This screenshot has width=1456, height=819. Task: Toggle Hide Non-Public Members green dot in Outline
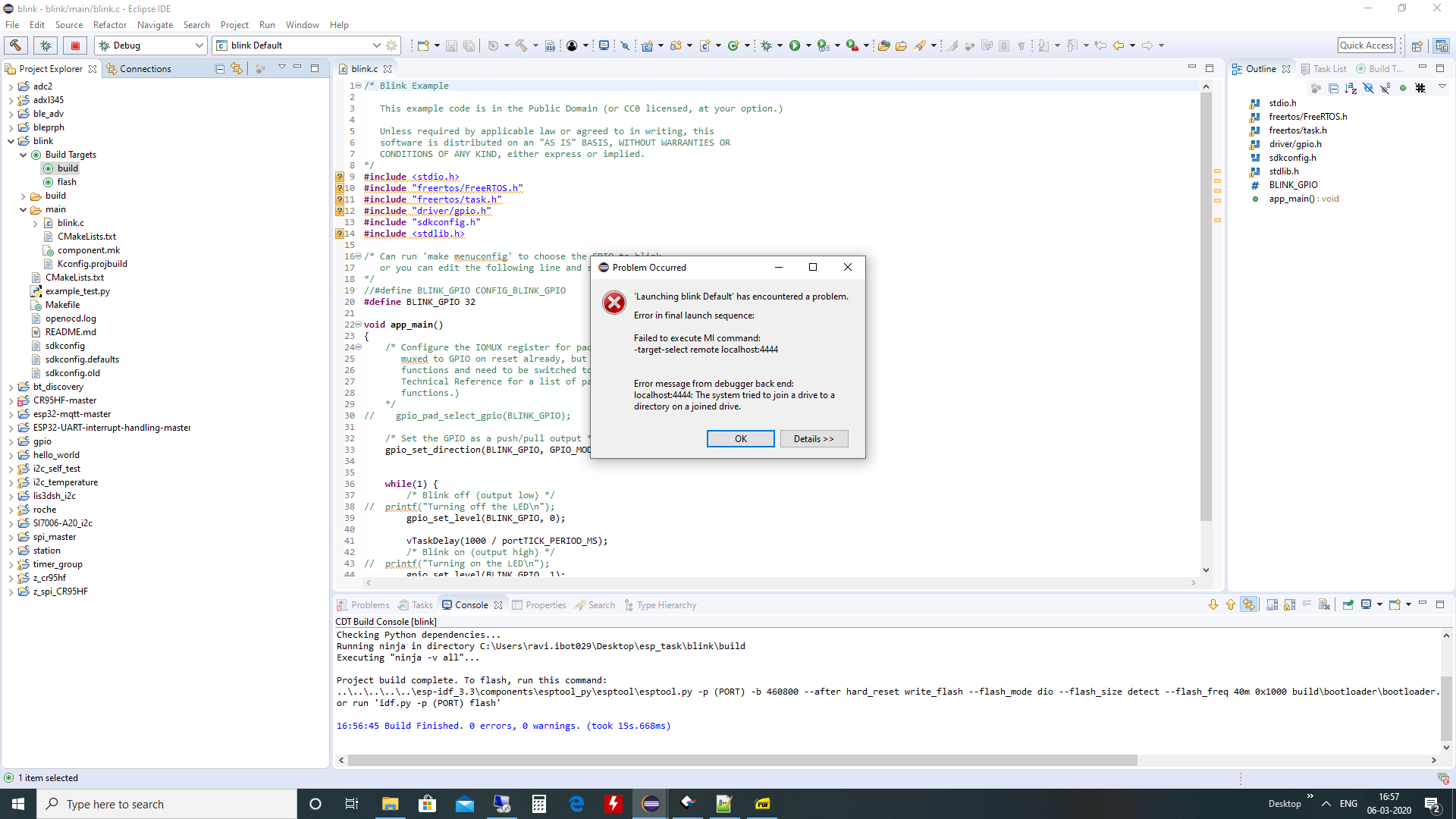point(1403,89)
